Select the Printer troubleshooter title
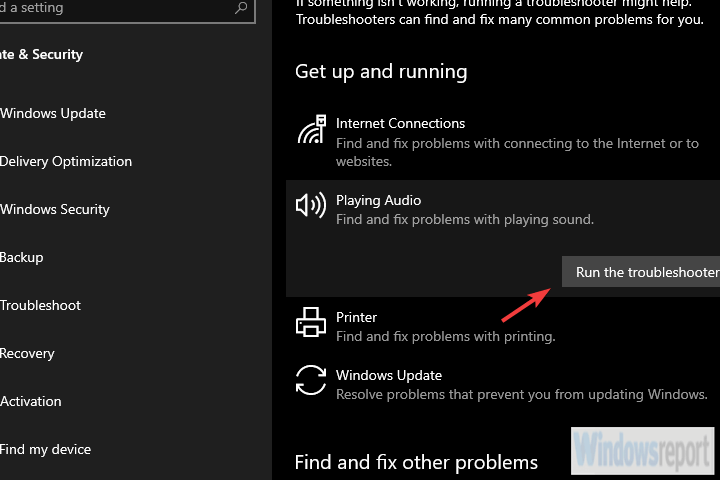This screenshot has width=720, height=480. click(356, 317)
